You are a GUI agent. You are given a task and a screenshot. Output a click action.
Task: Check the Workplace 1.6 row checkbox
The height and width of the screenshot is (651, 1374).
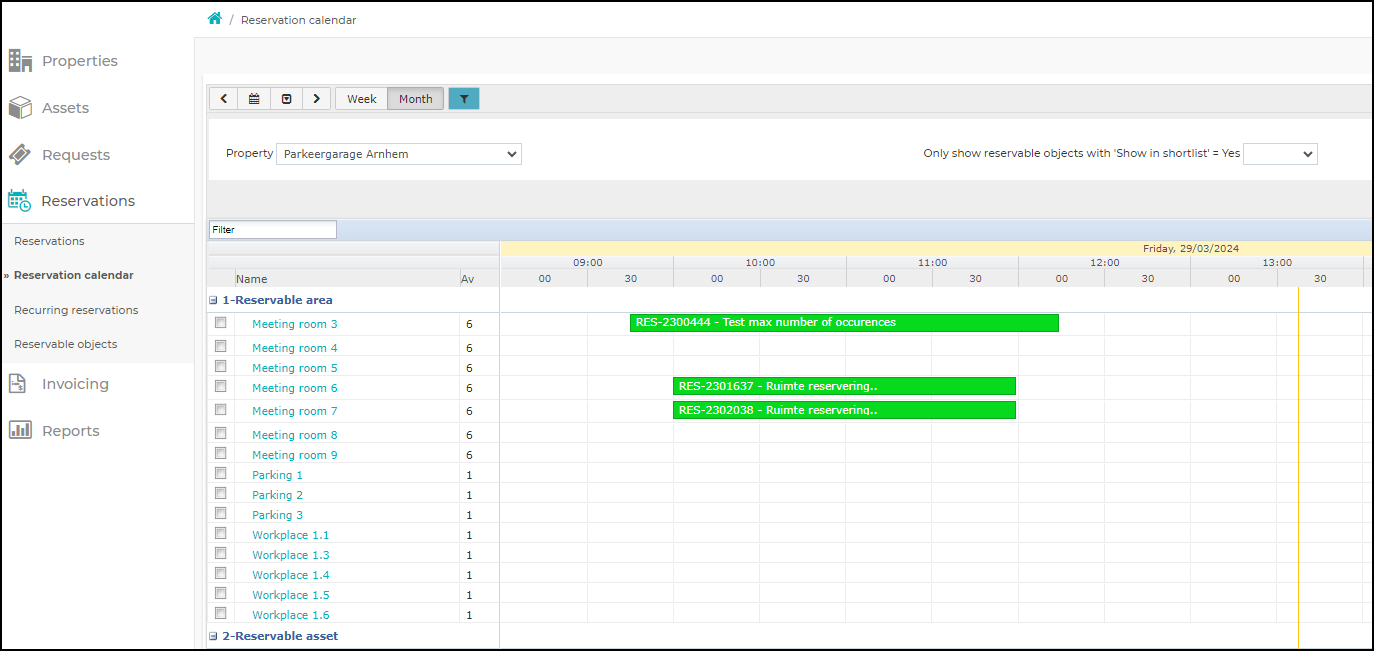221,614
